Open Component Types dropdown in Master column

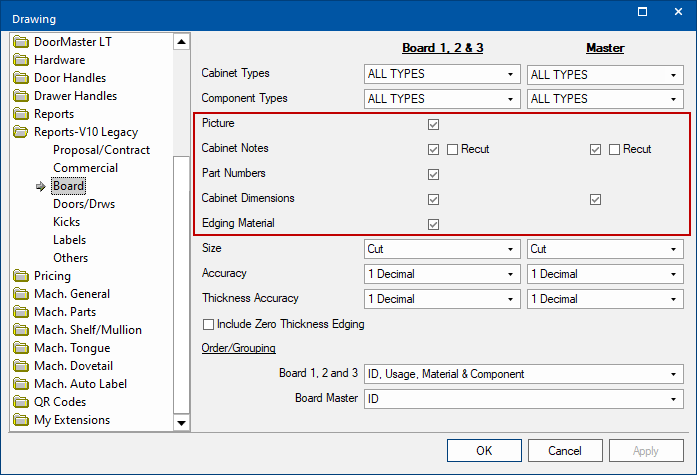click(x=605, y=99)
